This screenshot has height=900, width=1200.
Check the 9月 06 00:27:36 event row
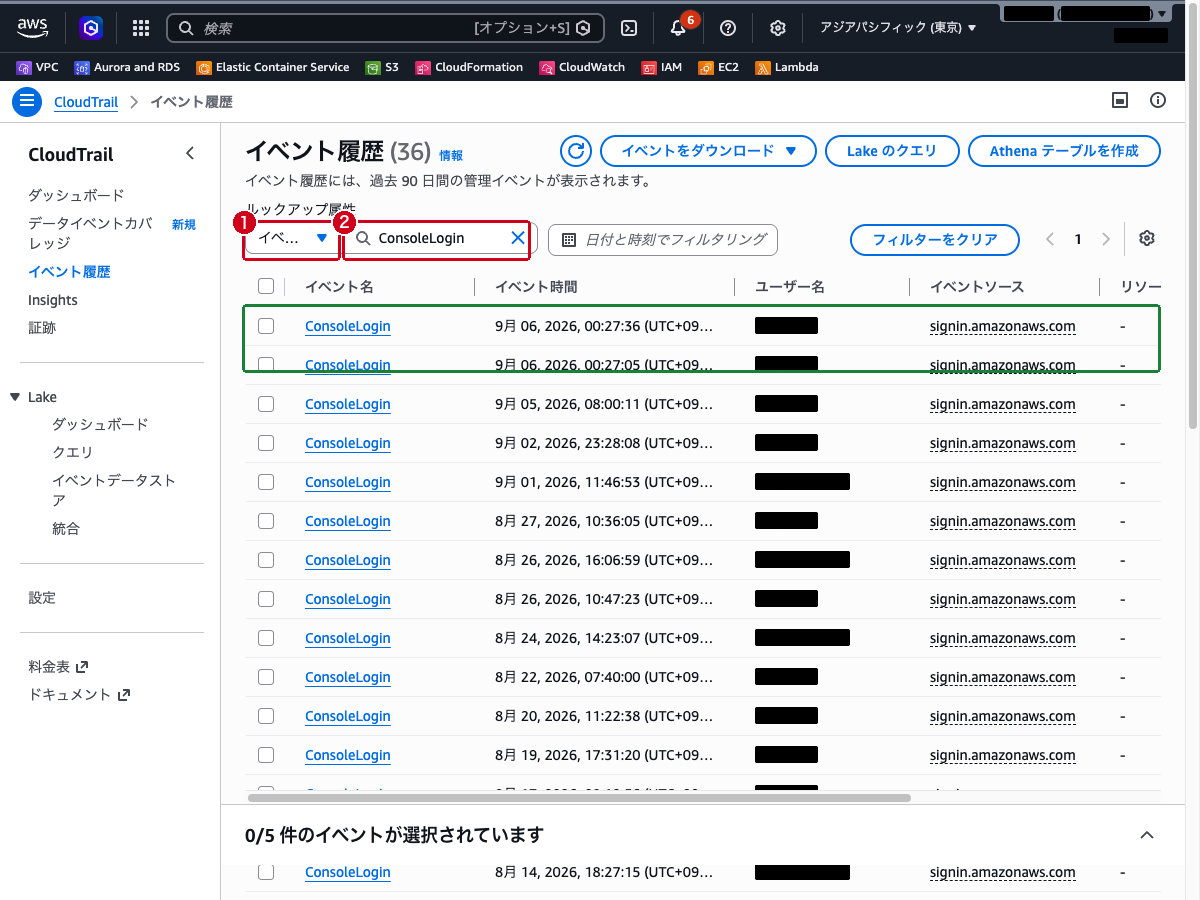(x=266, y=325)
